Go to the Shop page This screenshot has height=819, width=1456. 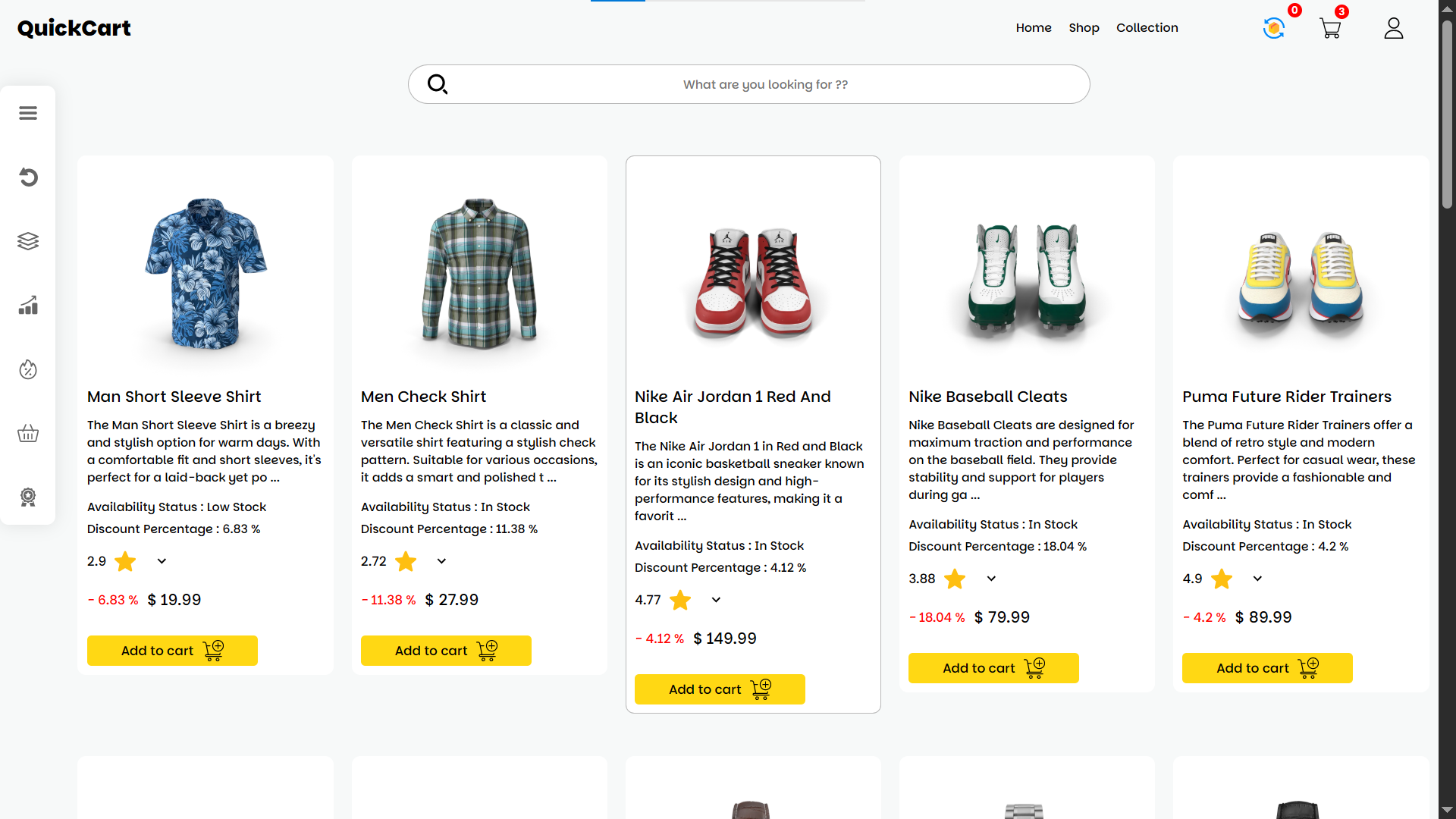click(1084, 28)
